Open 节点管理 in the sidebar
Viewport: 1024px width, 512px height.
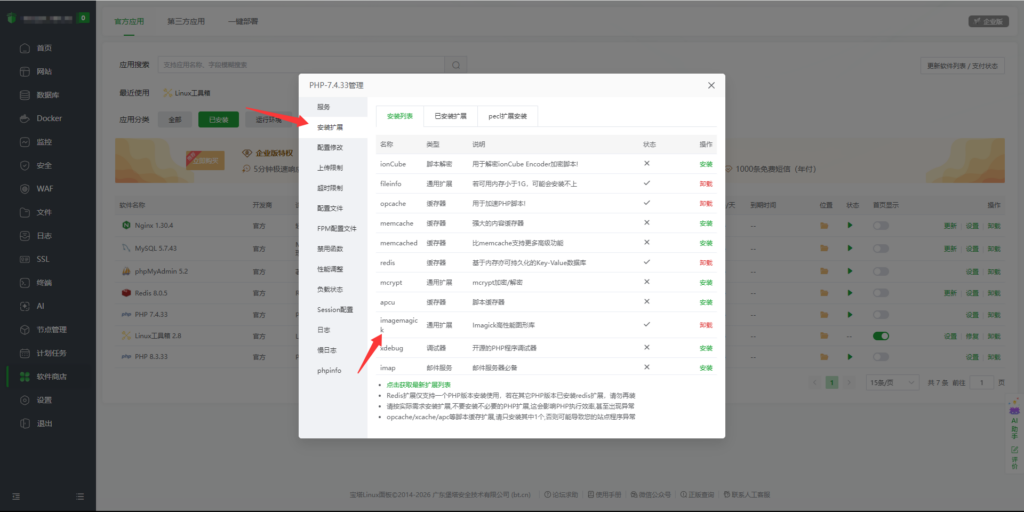click(x=52, y=330)
